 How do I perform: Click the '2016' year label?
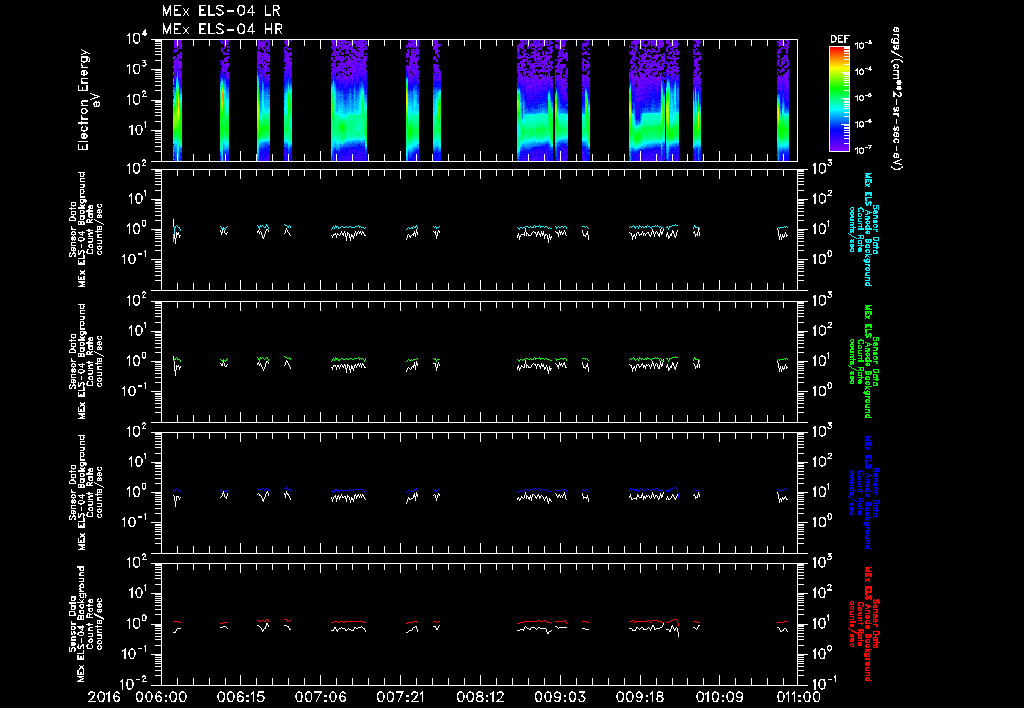pos(104,697)
